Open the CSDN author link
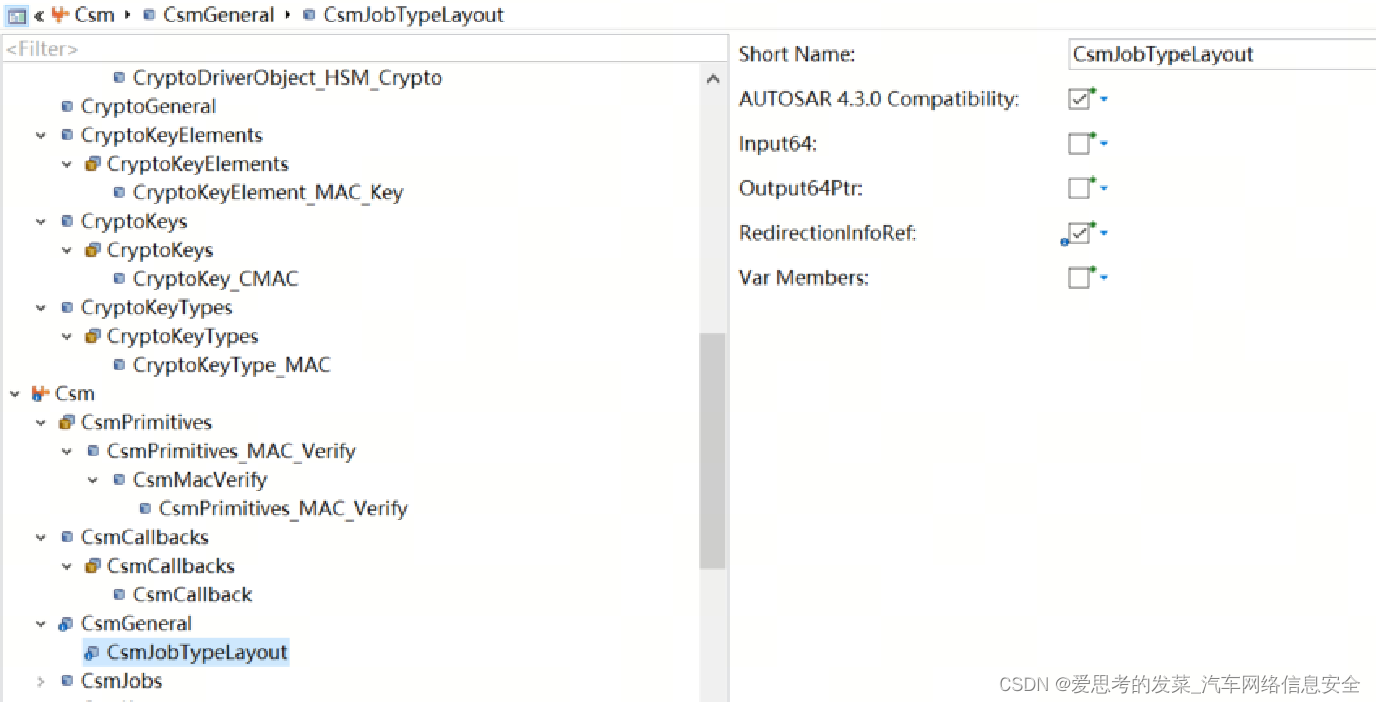The width and height of the screenshot is (1376, 703). 1180,683
